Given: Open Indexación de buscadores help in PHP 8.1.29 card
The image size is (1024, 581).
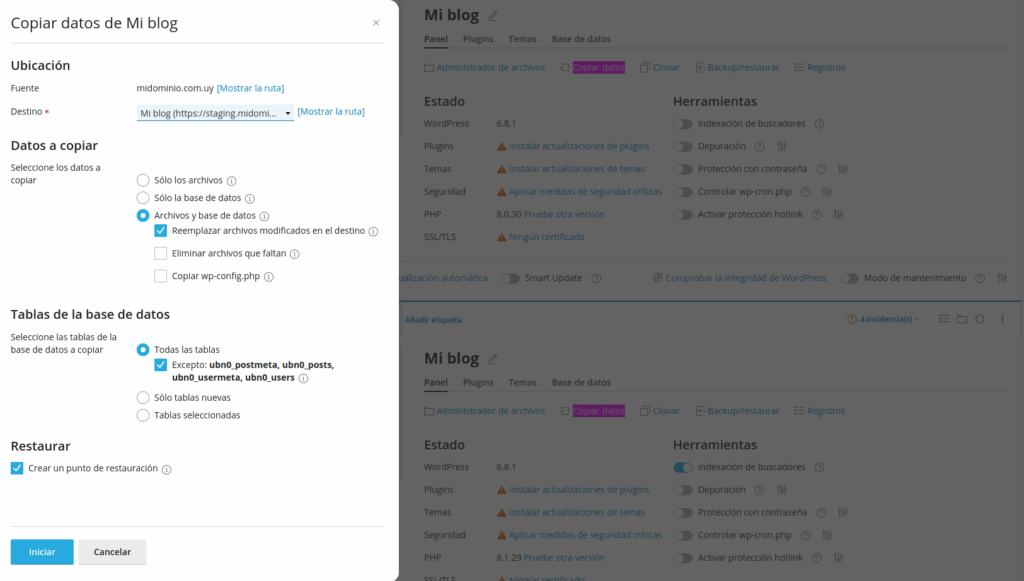Looking at the screenshot, I should (x=819, y=467).
